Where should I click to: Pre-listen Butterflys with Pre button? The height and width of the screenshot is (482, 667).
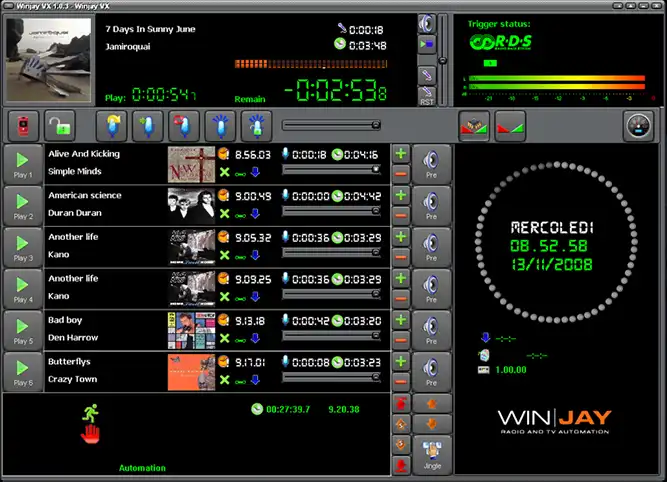(431, 372)
